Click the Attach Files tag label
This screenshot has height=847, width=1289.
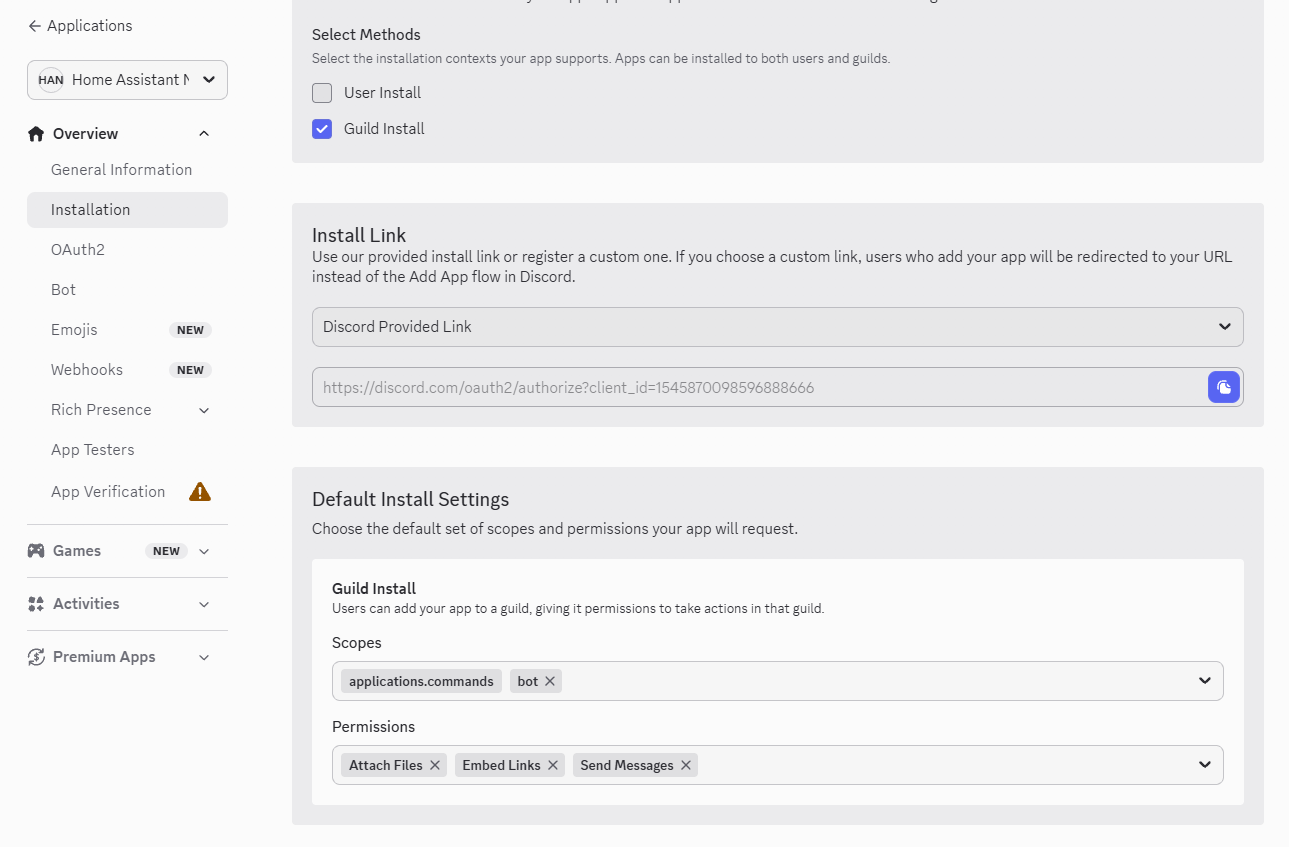(386, 765)
